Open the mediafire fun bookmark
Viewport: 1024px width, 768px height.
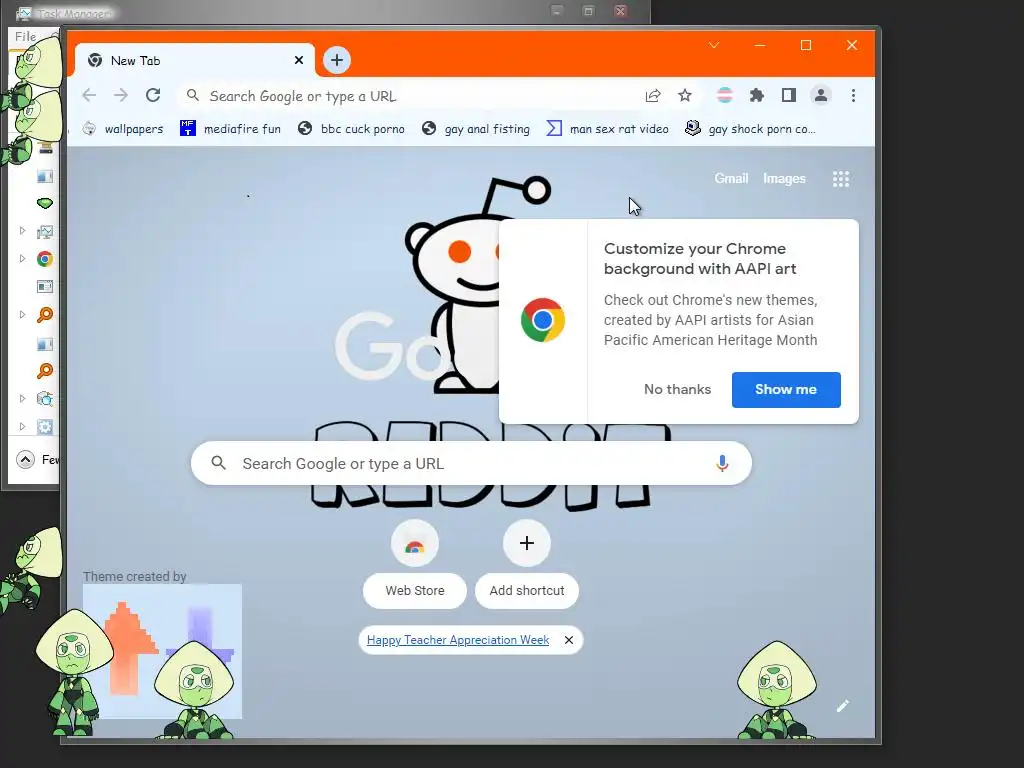(231, 129)
